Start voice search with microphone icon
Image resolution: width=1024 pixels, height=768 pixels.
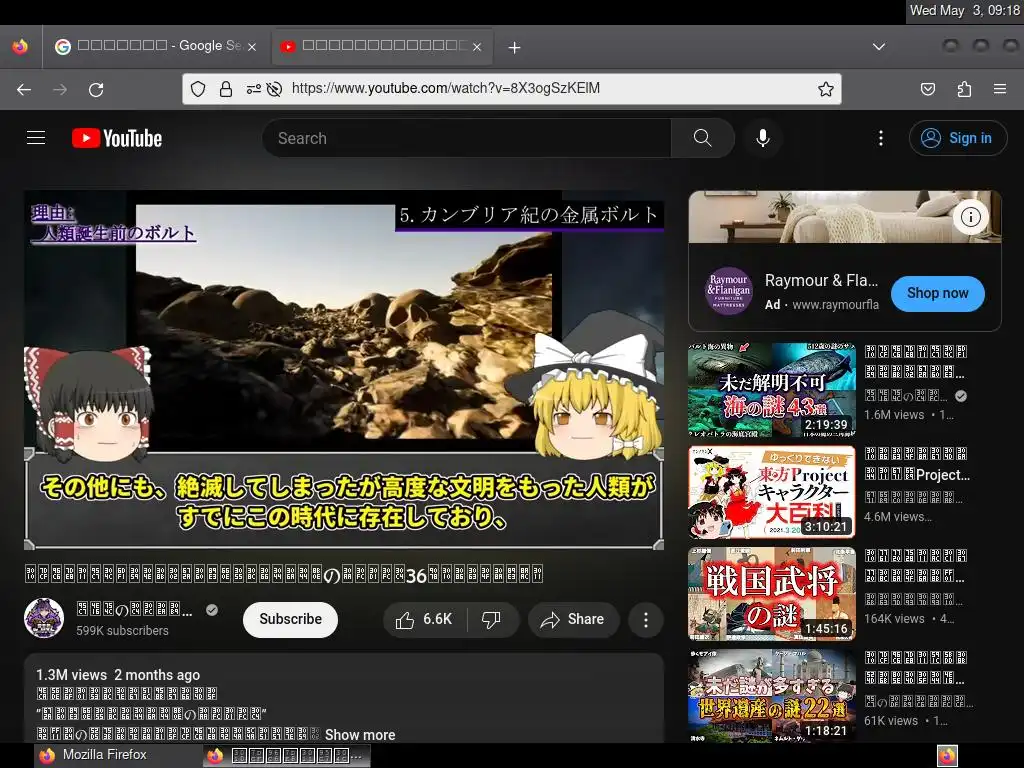762,138
